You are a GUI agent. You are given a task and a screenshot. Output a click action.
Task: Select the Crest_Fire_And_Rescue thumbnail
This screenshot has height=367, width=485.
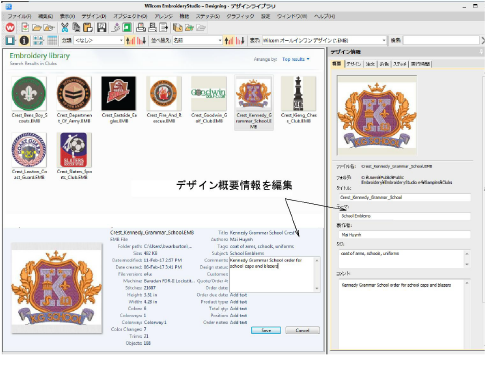pos(164,94)
